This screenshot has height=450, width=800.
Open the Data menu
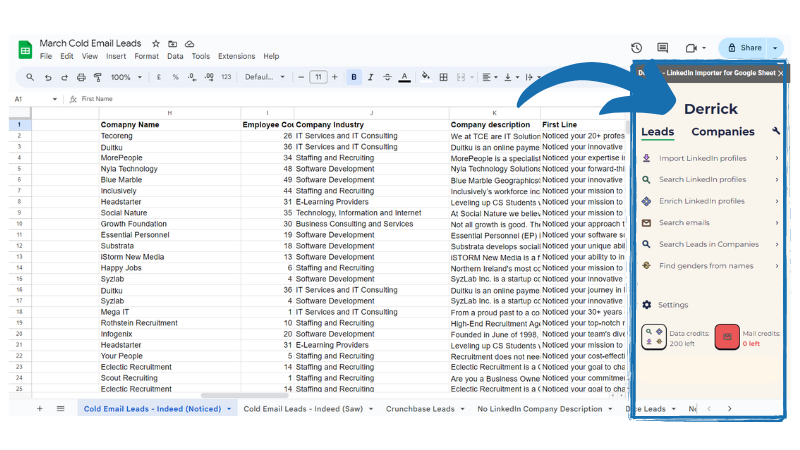point(175,57)
